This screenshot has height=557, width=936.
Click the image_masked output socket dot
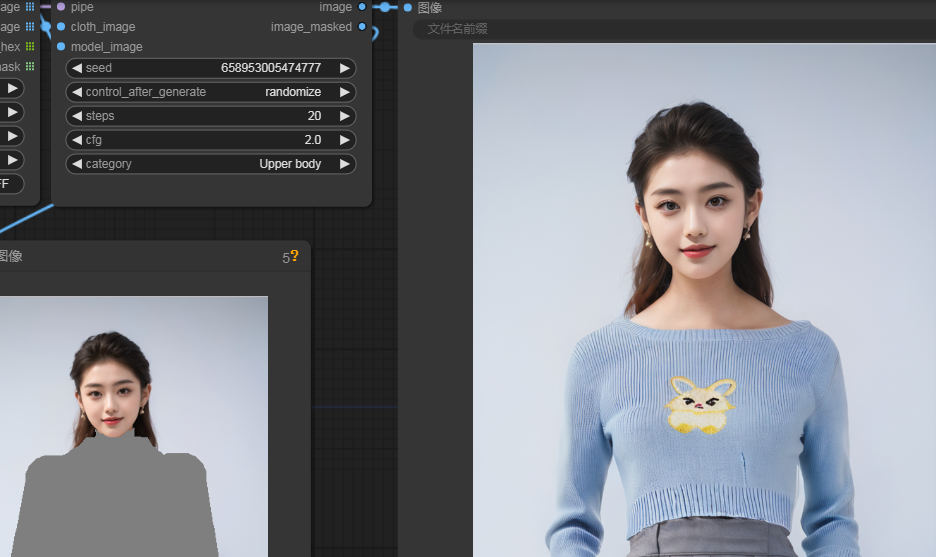coord(362,27)
